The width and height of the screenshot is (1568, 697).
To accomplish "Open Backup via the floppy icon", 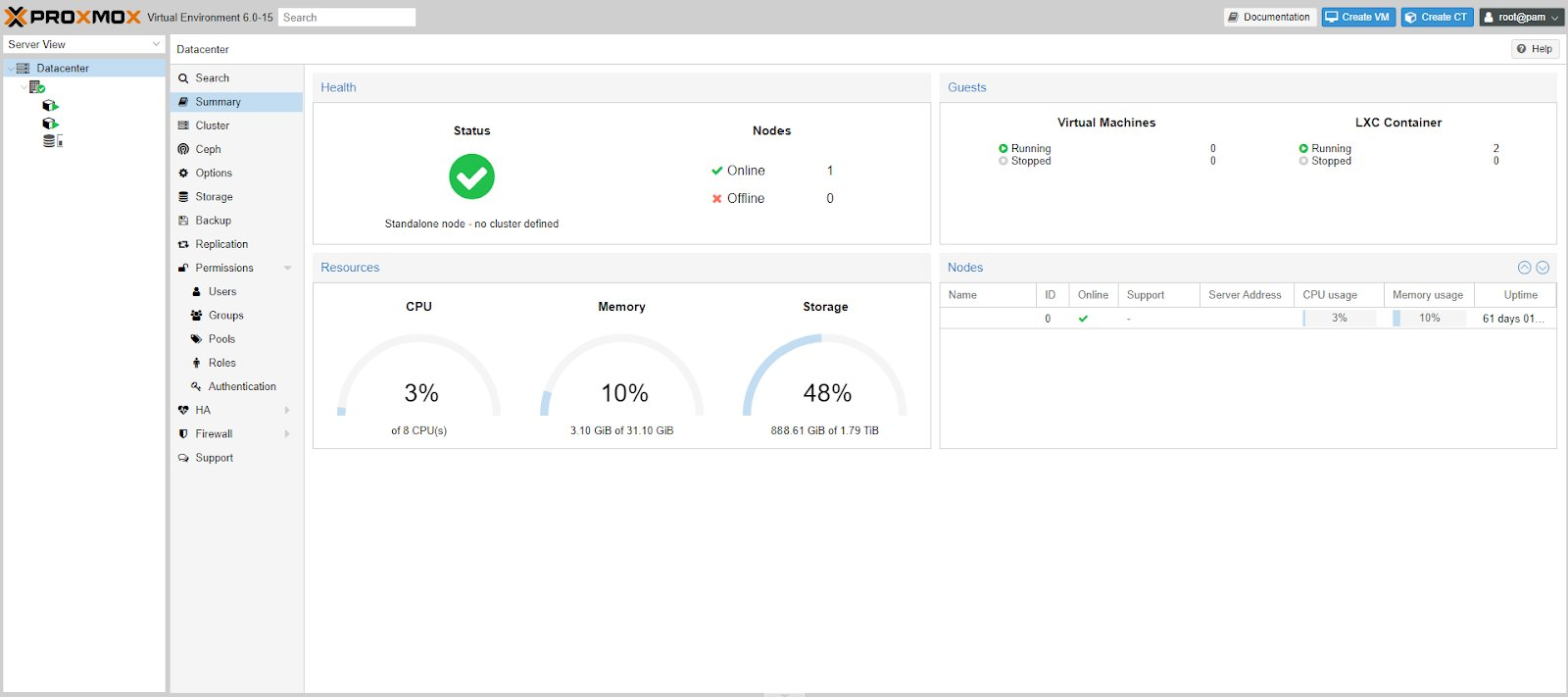I will coord(183,221).
